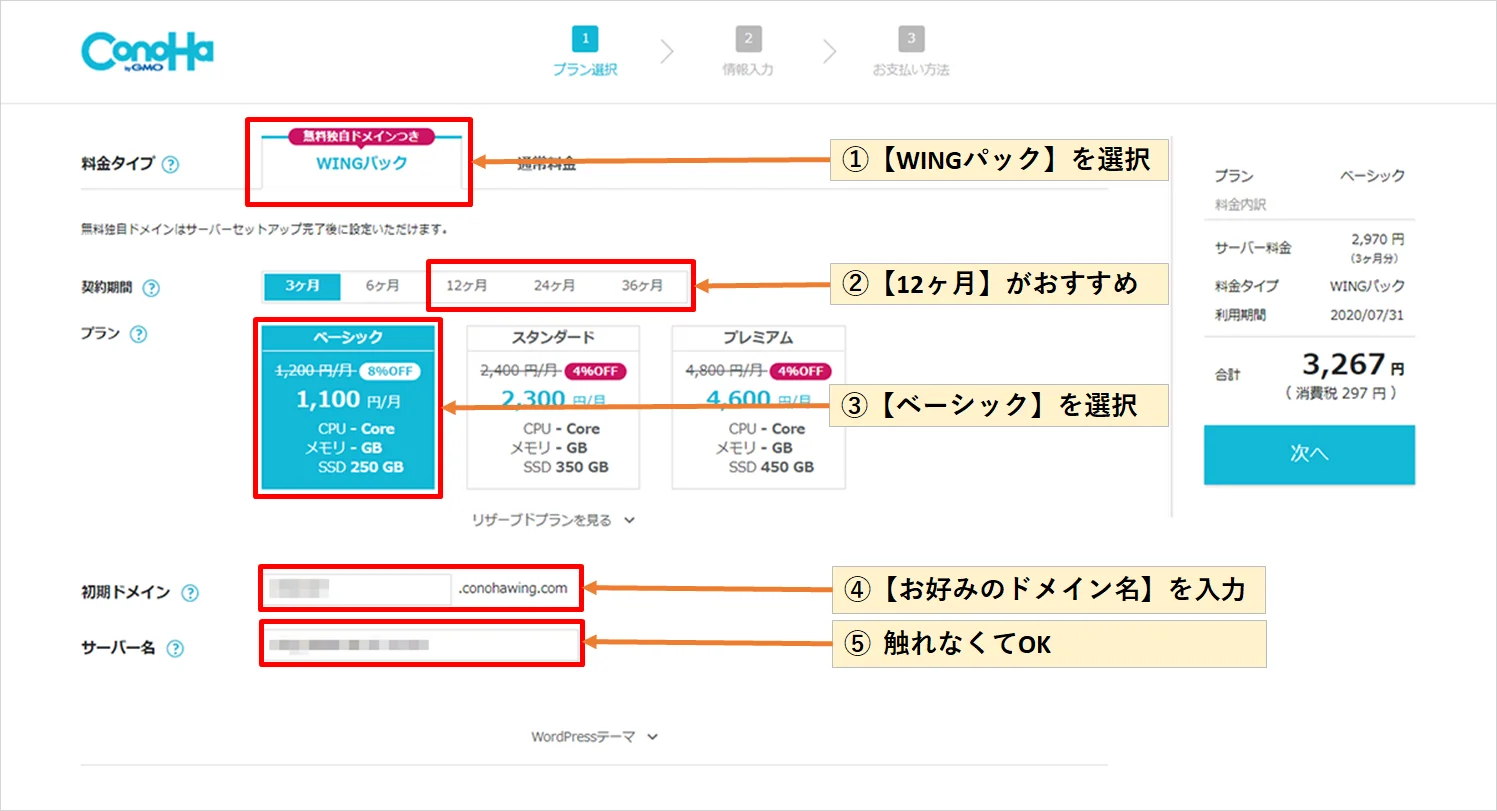This screenshot has height=811, width=1497.
Task: Pick the 24ヶ月 contract period
Action: [x=554, y=286]
